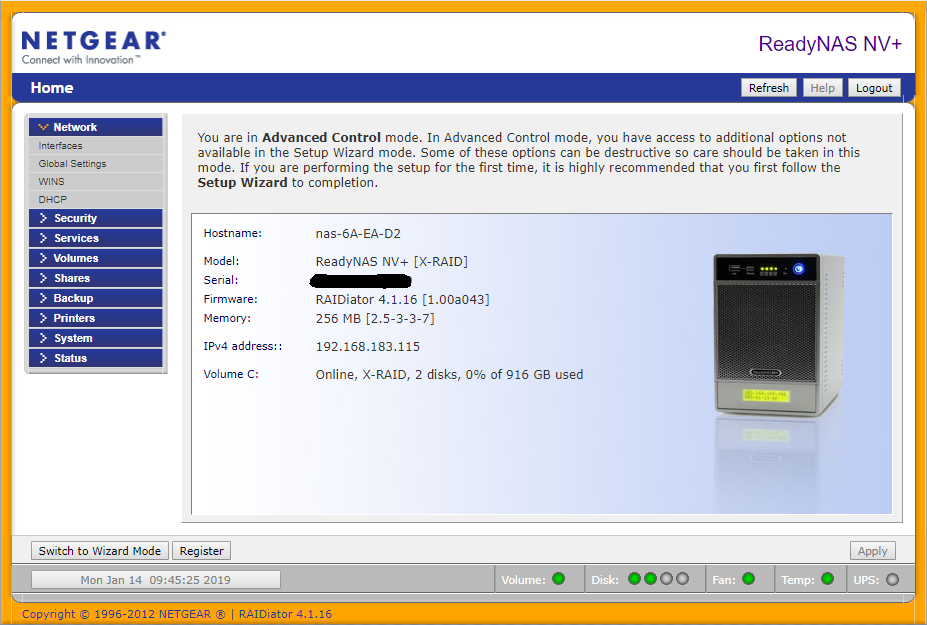Expand the Backup menu section
Image resolution: width=927 pixels, height=625 pixels.
(x=95, y=298)
